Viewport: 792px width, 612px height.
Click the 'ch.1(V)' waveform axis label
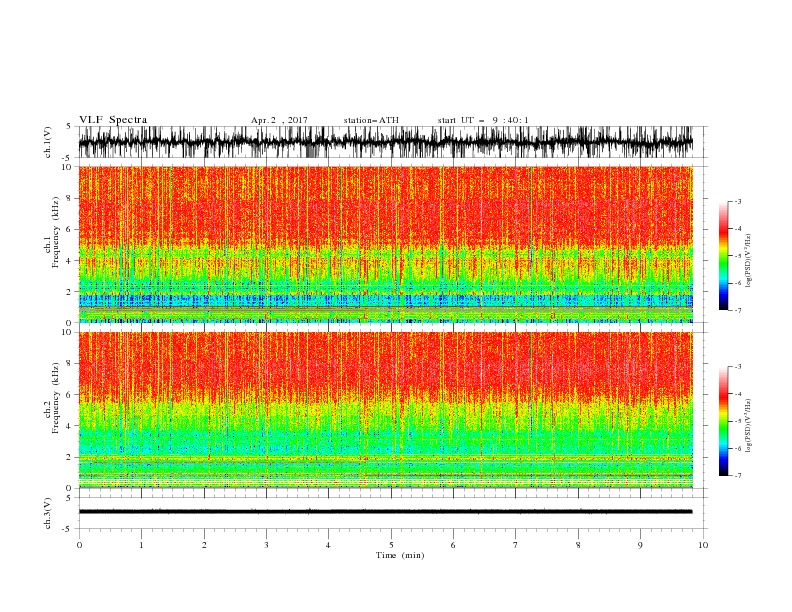coord(47,142)
